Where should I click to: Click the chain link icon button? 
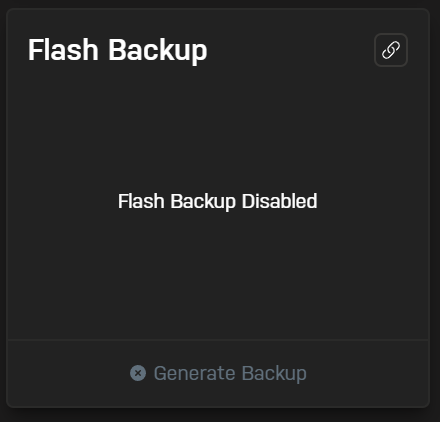click(x=391, y=50)
